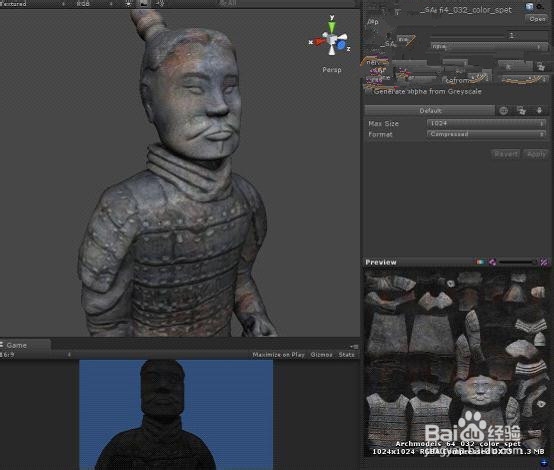Toggle Maximize on Play
This screenshot has height=470, width=554.
pyautogui.click(x=278, y=354)
